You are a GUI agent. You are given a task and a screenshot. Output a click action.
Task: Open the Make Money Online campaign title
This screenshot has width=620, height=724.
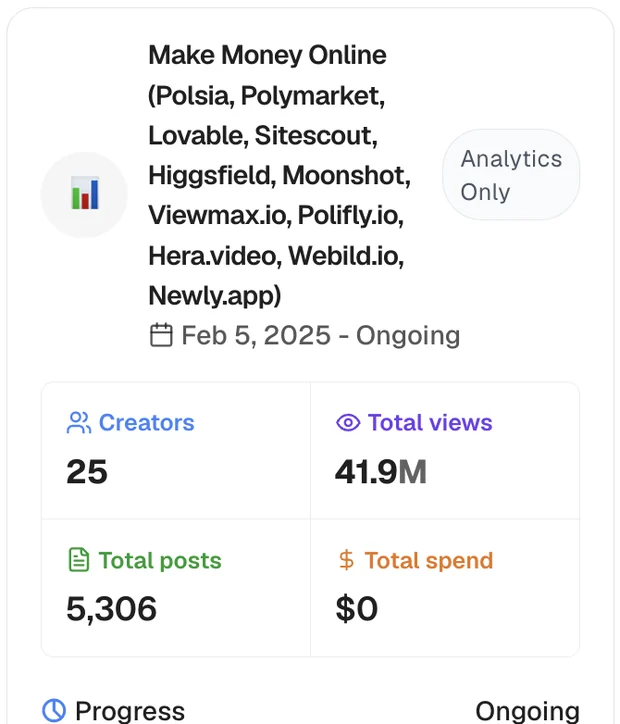tap(279, 175)
